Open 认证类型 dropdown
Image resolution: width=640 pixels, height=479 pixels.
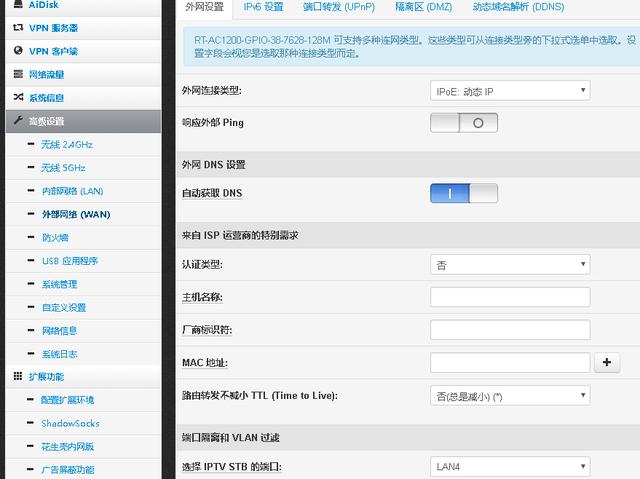(510, 264)
